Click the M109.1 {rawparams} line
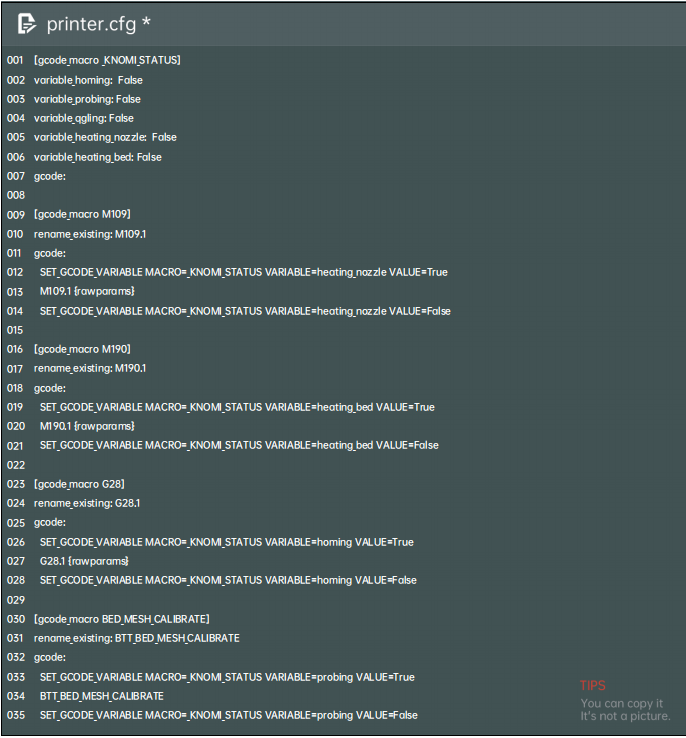 tap(87, 291)
